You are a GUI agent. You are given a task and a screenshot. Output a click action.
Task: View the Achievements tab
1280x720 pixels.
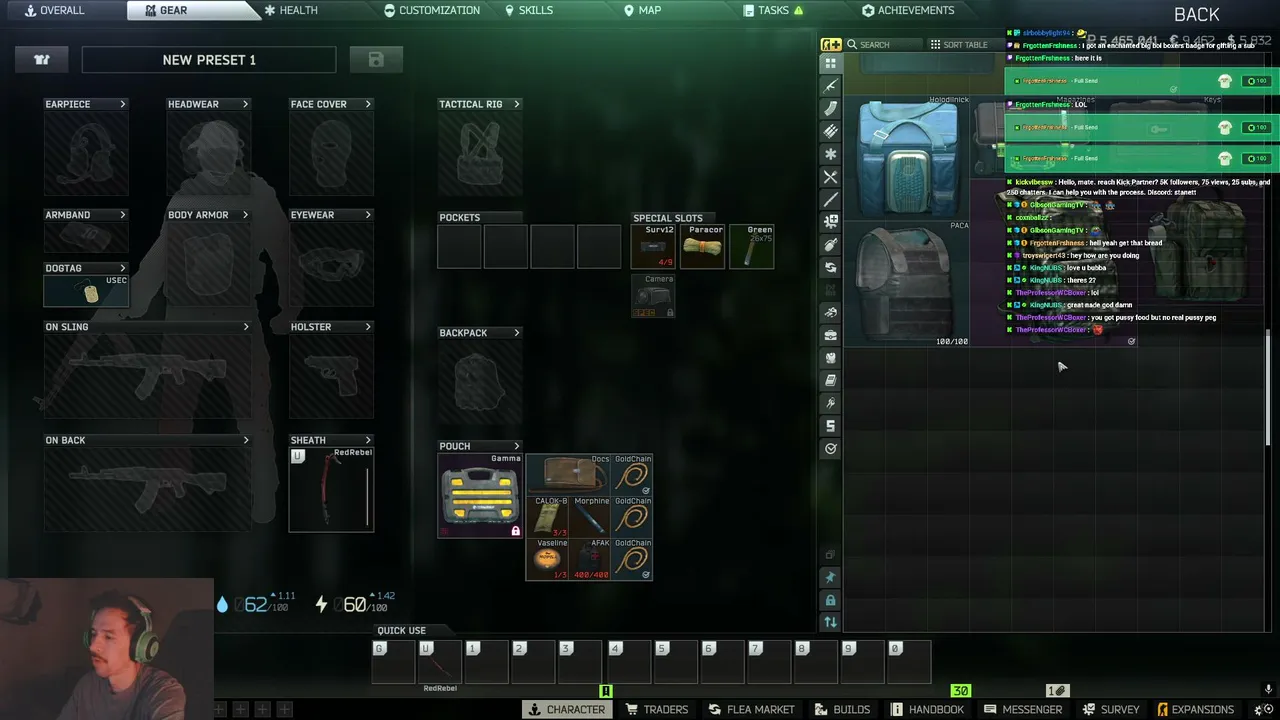[x=908, y=10]
